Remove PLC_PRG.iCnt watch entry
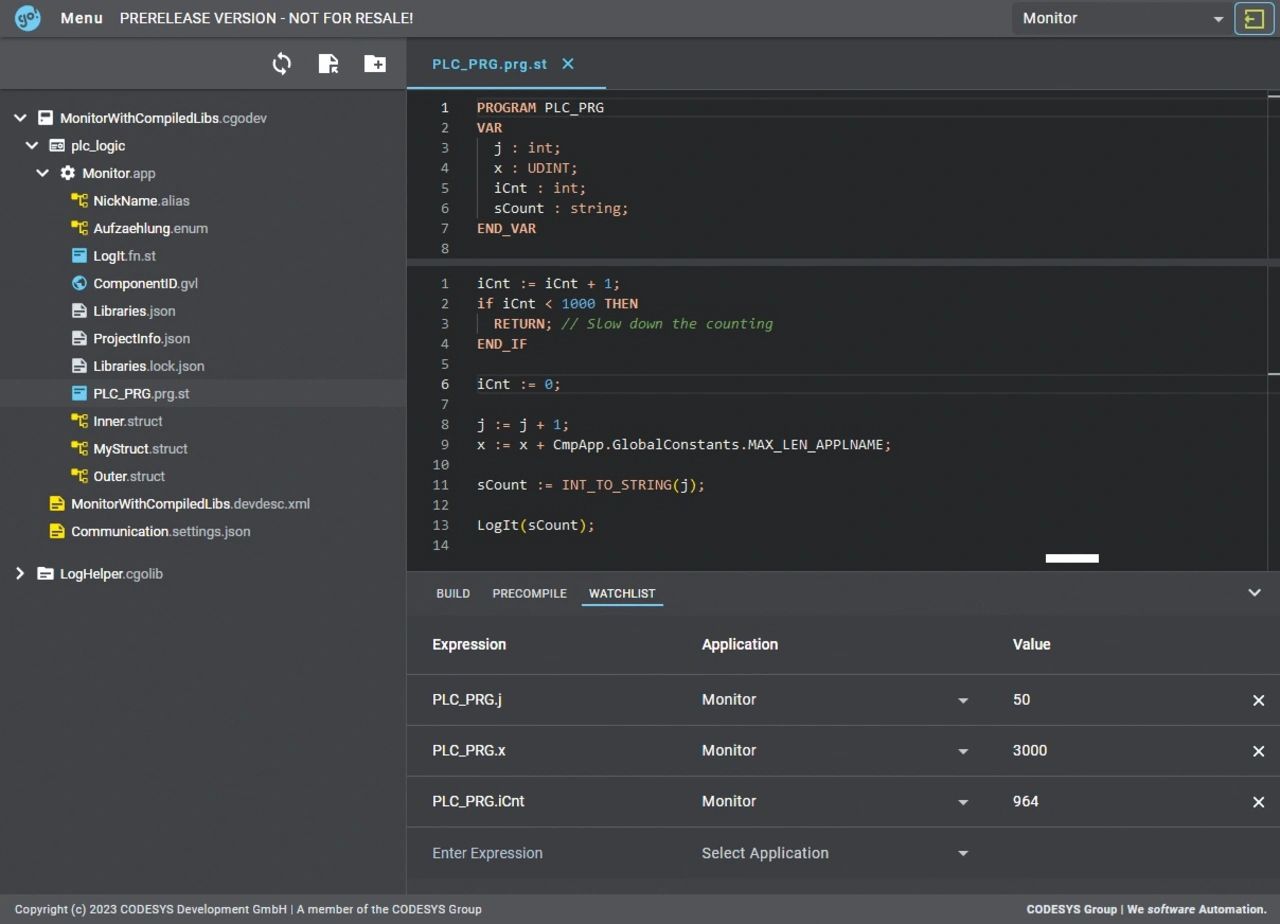The width and height of the screenshot is (1280, 924). pos(1258,802)
